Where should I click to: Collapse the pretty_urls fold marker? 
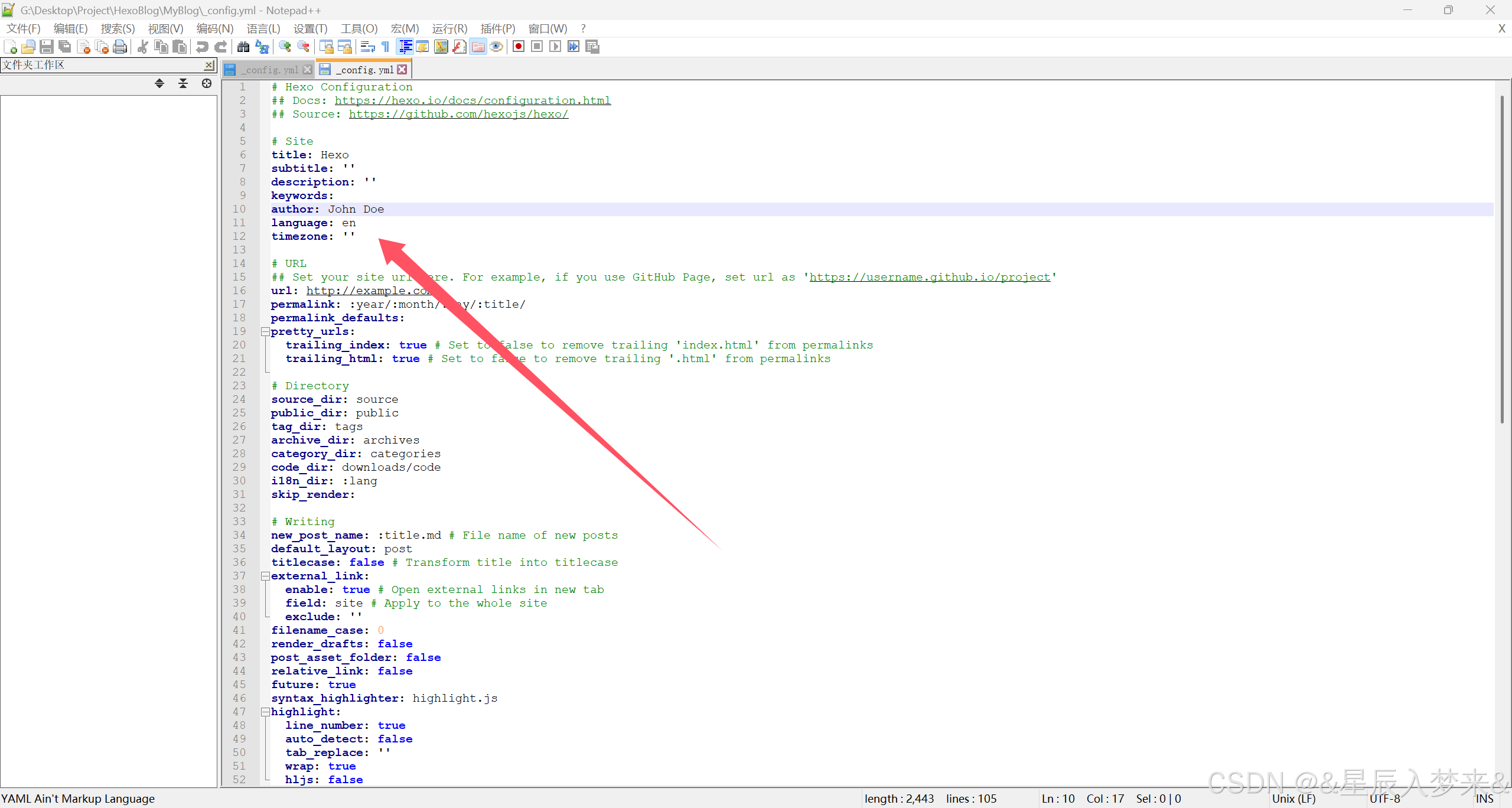click(x=266, y=331)
